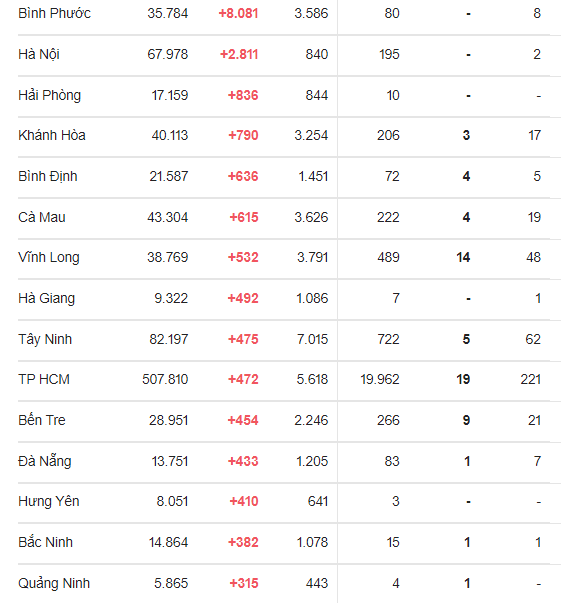Click Hà Nội's +2.811 new cases value

tap(239, 54)
